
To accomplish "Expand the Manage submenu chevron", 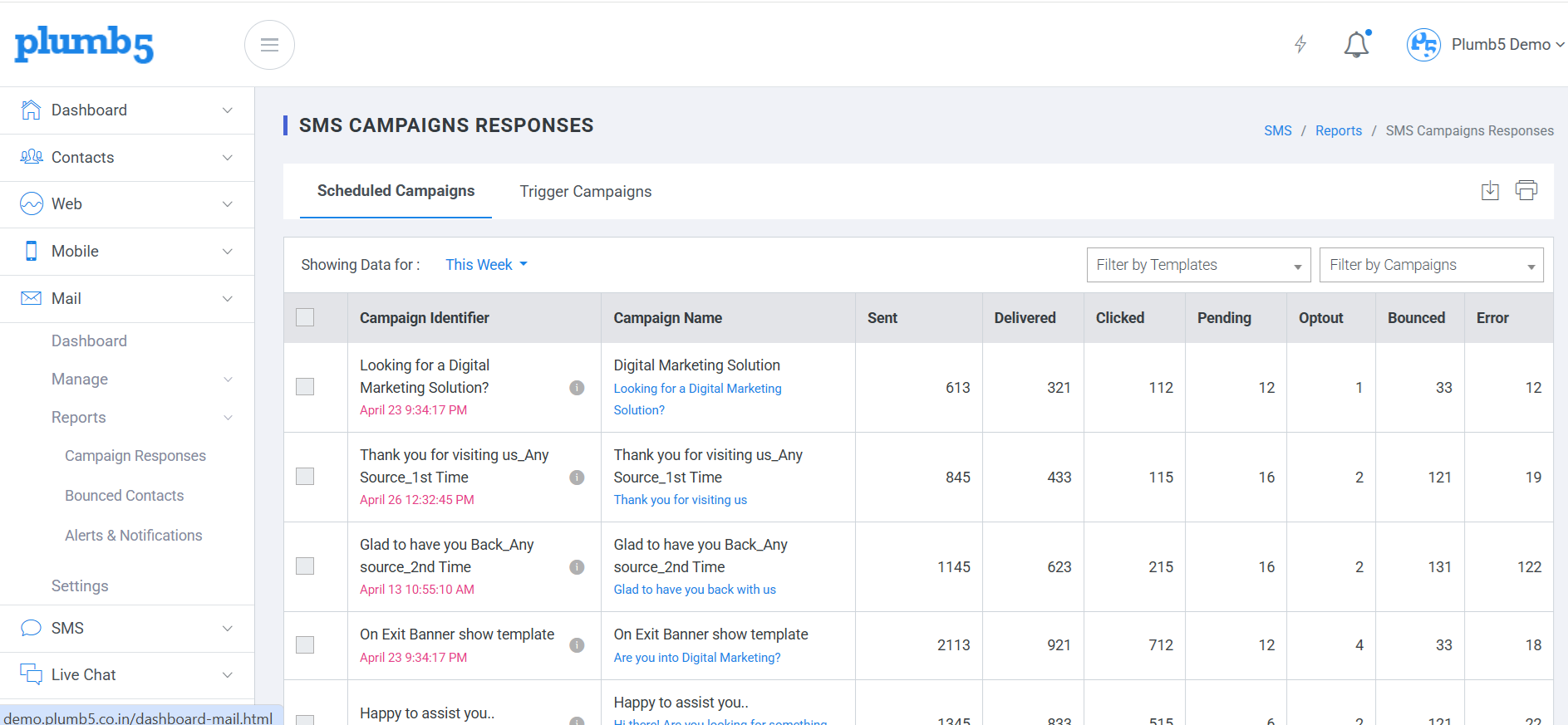I will pyautogui.click(x=228, y=380).
